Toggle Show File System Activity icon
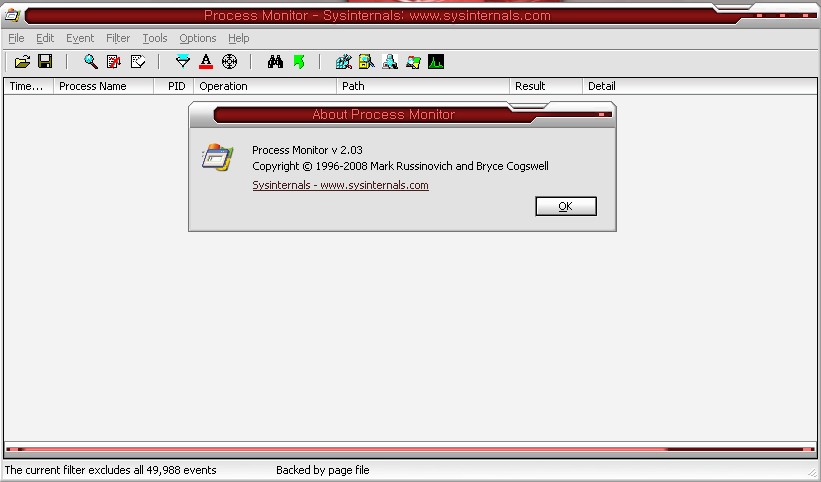This screenshot has height=482, width=821. click(x=367, y=62)
